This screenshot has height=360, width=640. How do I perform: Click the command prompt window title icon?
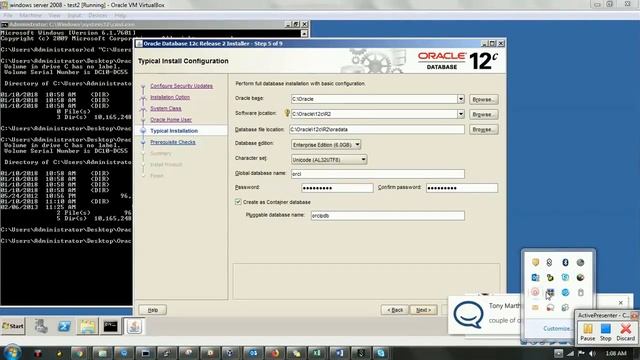tap(4, 24)
